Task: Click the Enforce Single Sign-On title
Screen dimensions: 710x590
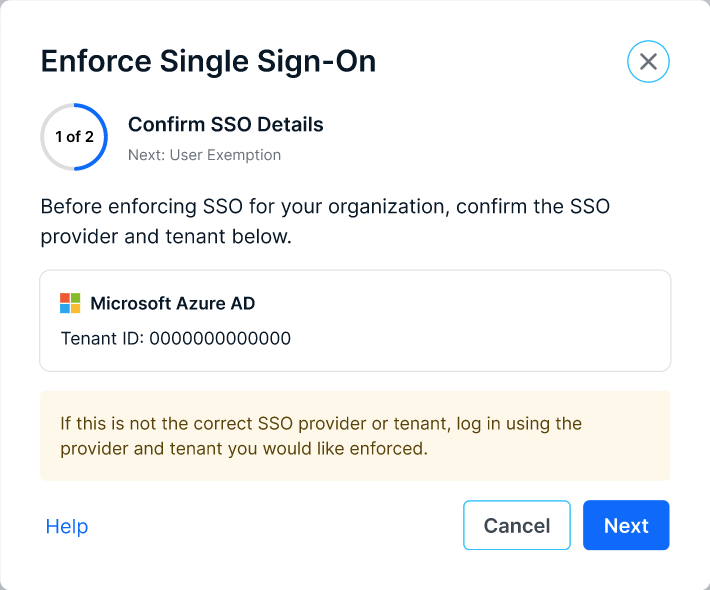Action: (x=208, y=61)
